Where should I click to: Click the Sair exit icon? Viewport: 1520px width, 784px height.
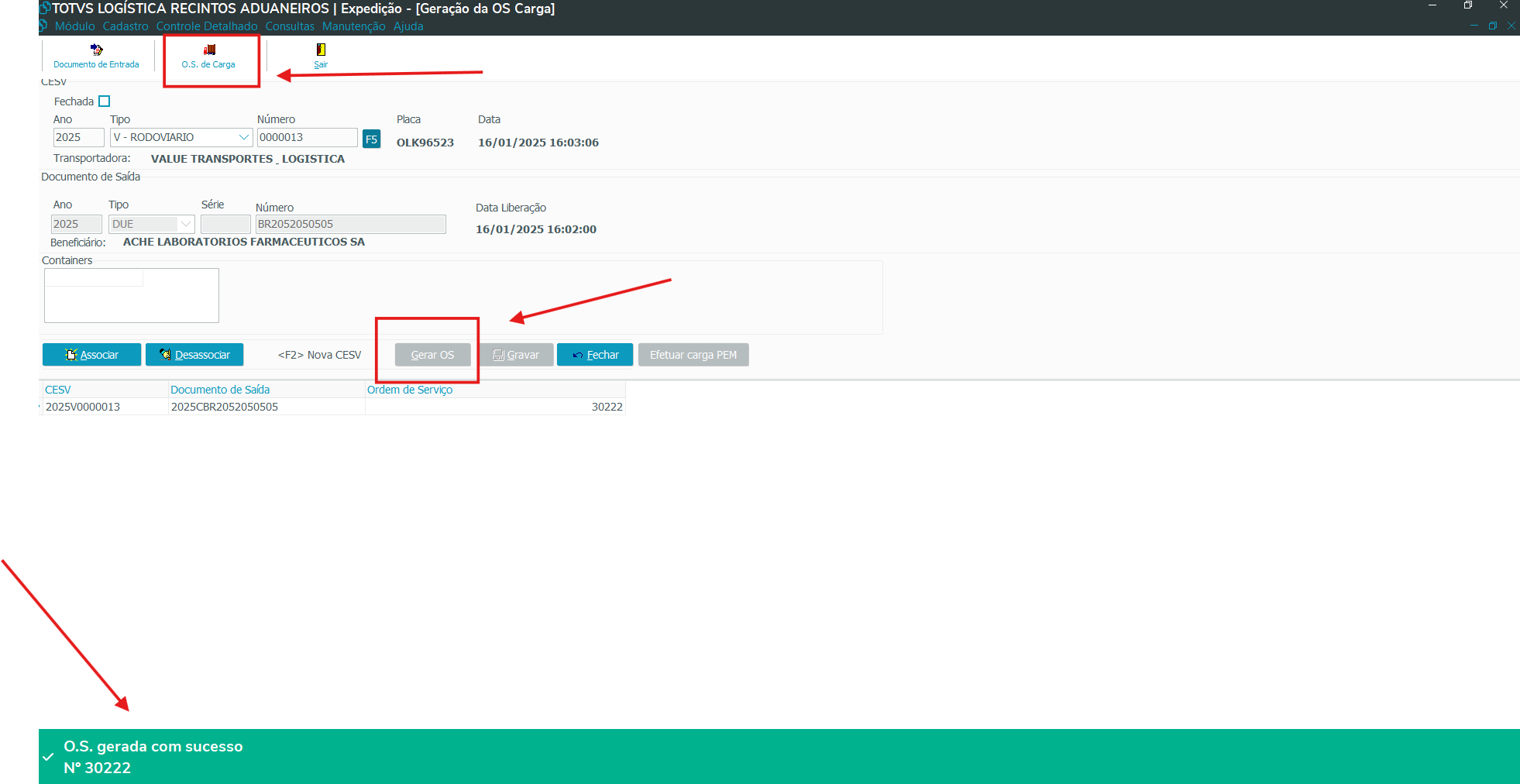(321, 56)
